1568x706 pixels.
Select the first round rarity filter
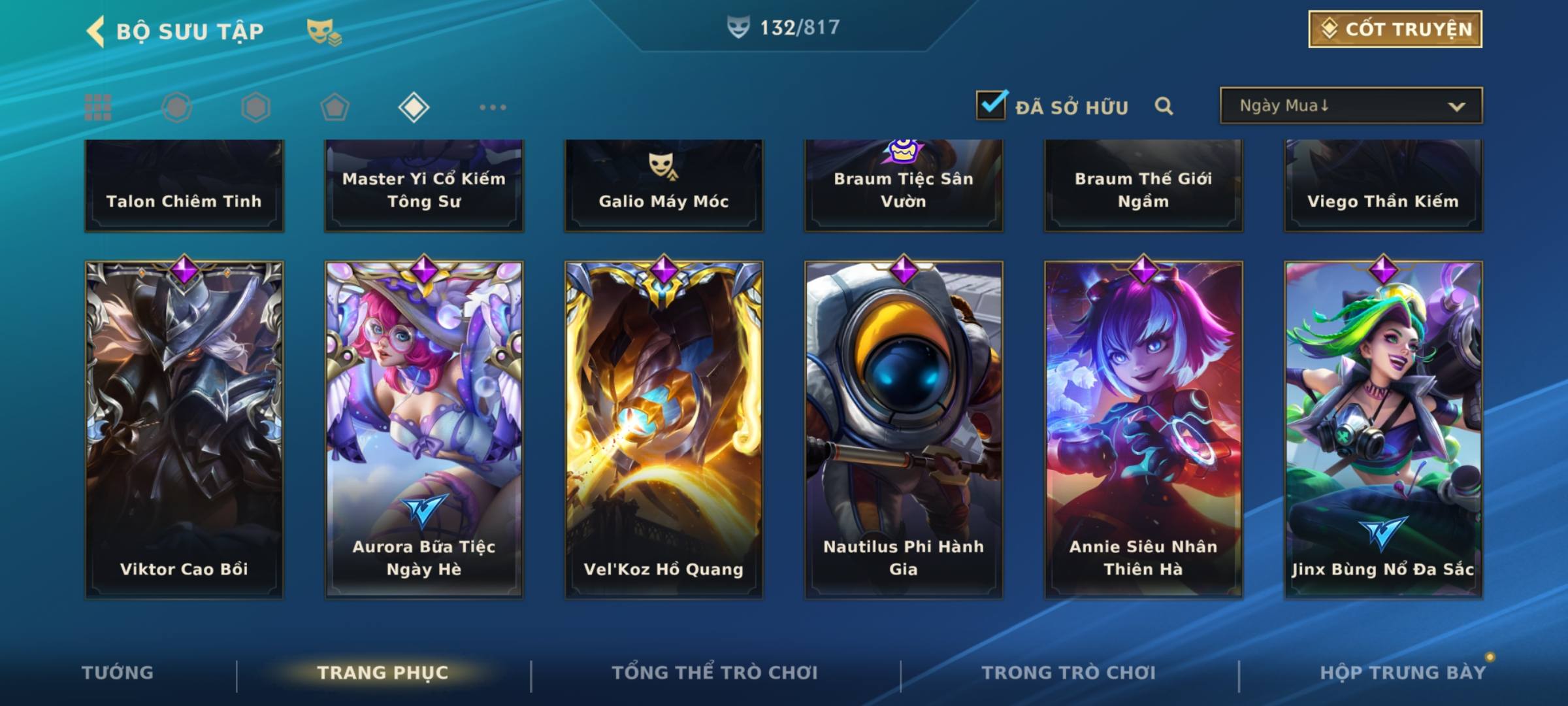pyautogui.click(x=176, y=107)
